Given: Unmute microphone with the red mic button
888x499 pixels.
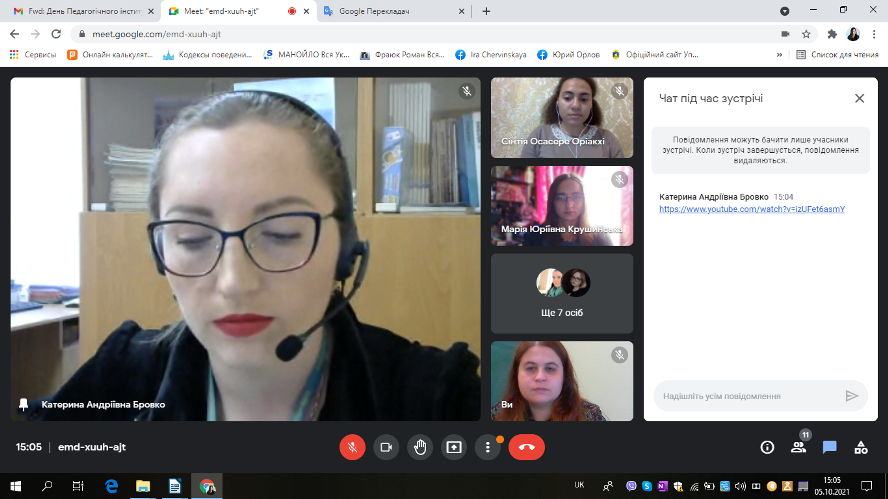Looking at the screenshot, I should click(x=352, y=447).
